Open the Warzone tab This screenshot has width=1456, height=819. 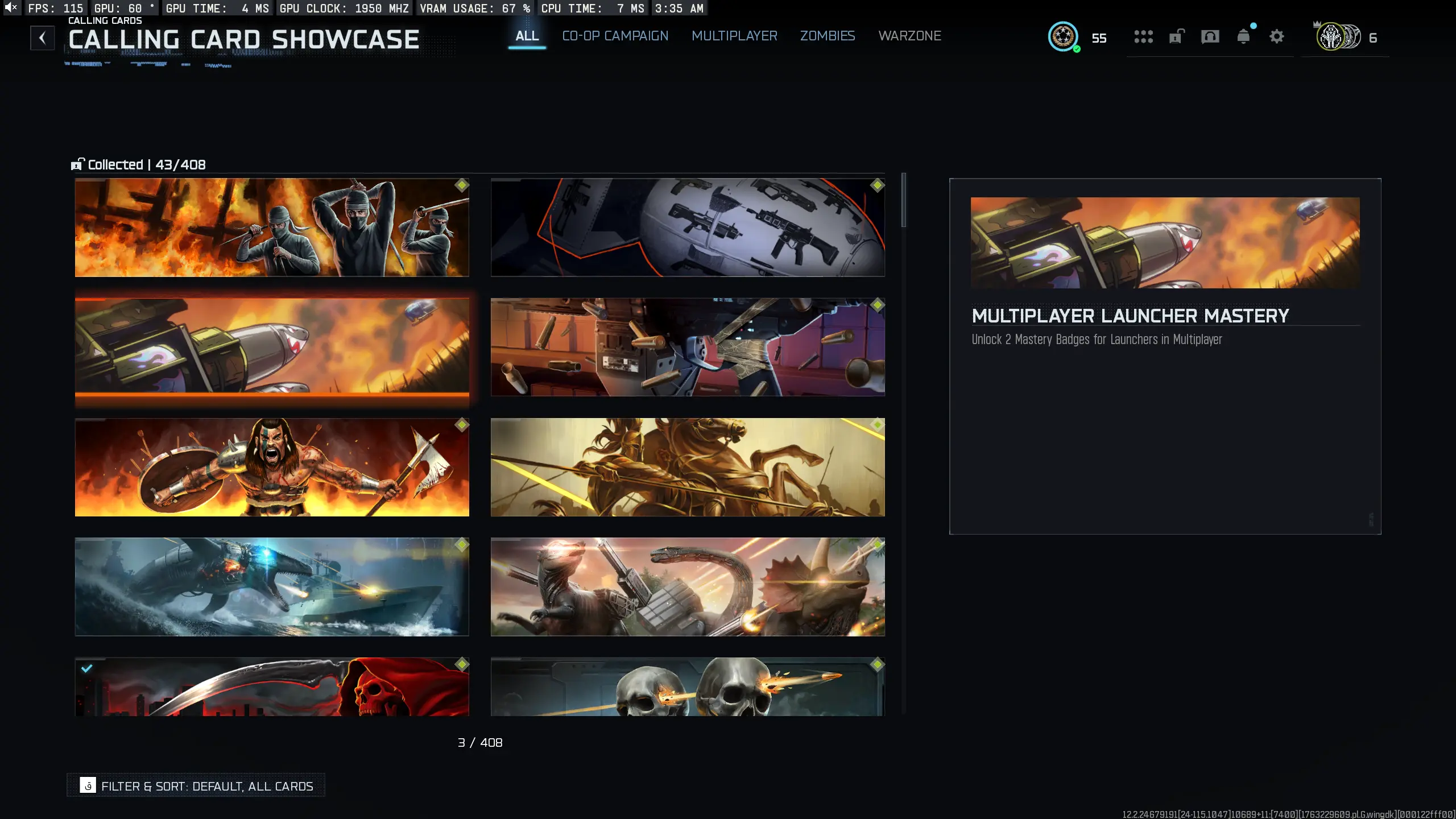pyautogui.click(x=909, y=36)
